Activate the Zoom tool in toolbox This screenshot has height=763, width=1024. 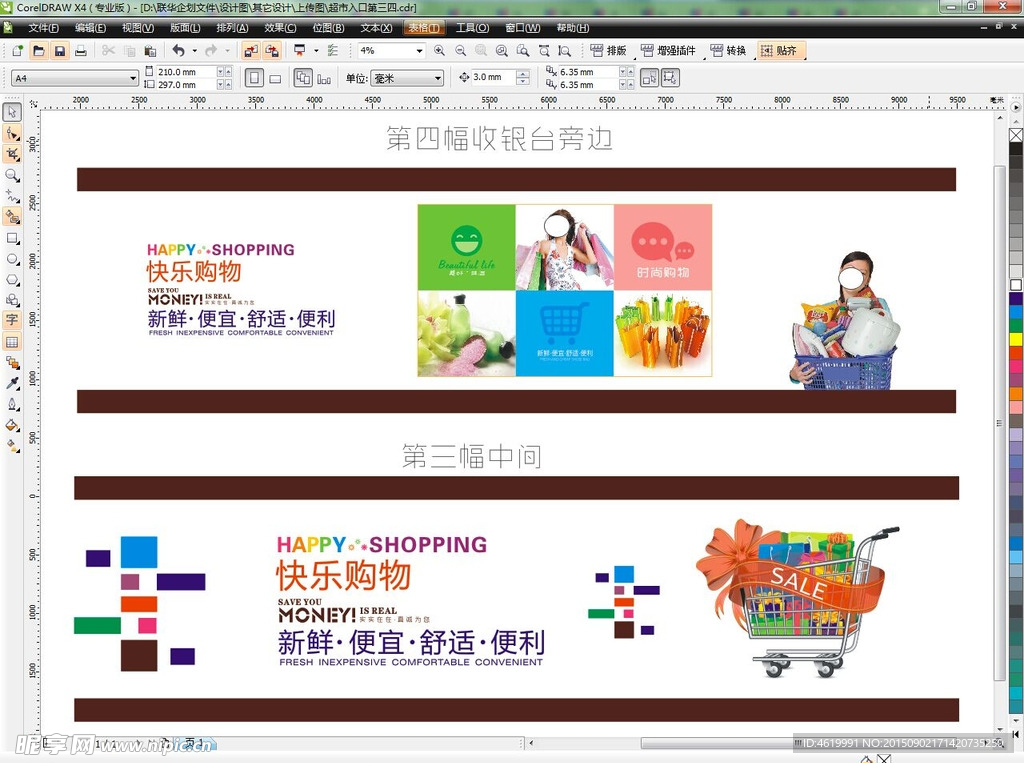click(12, 175)
